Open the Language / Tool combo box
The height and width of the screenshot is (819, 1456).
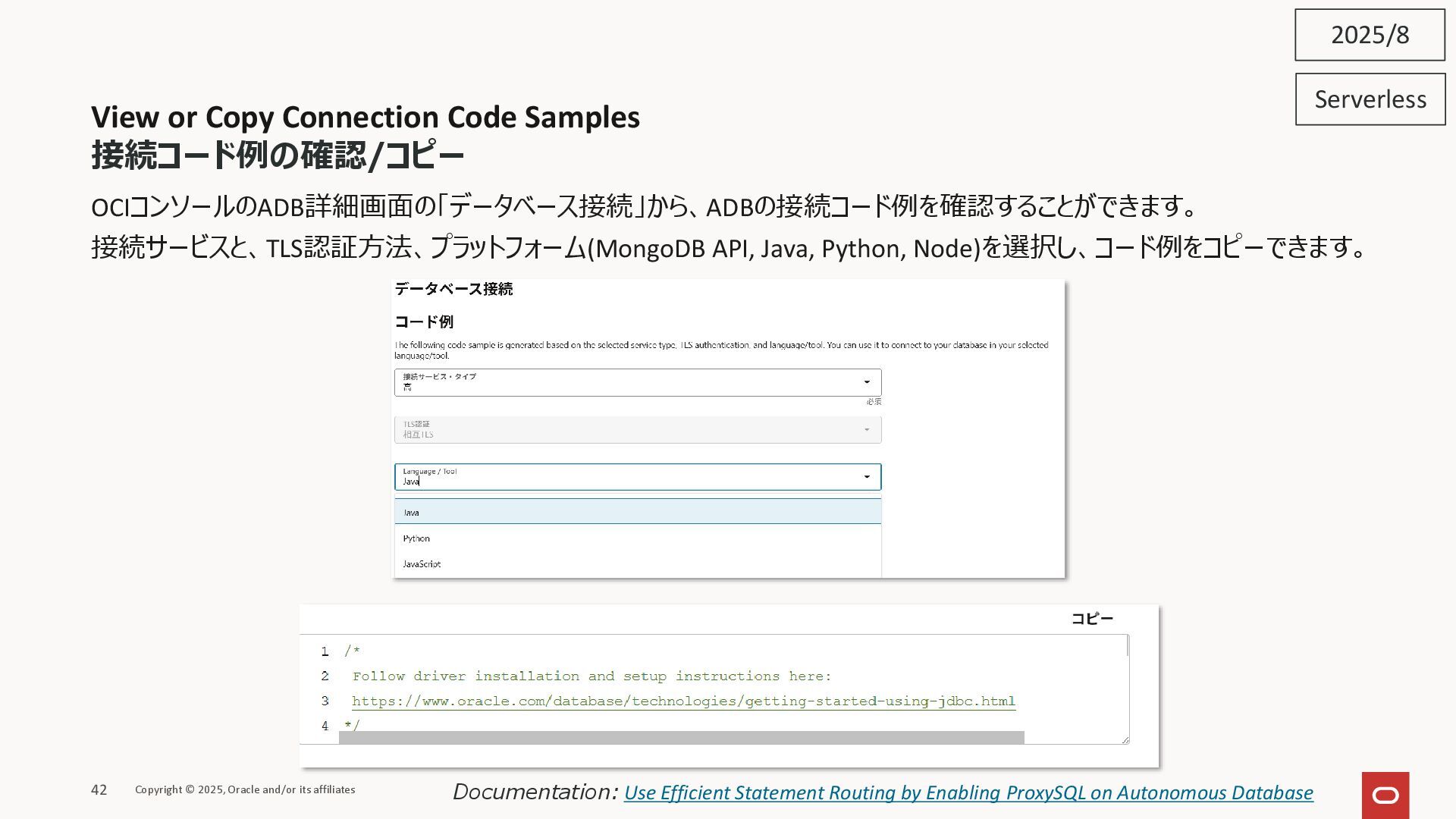[638, 477]
